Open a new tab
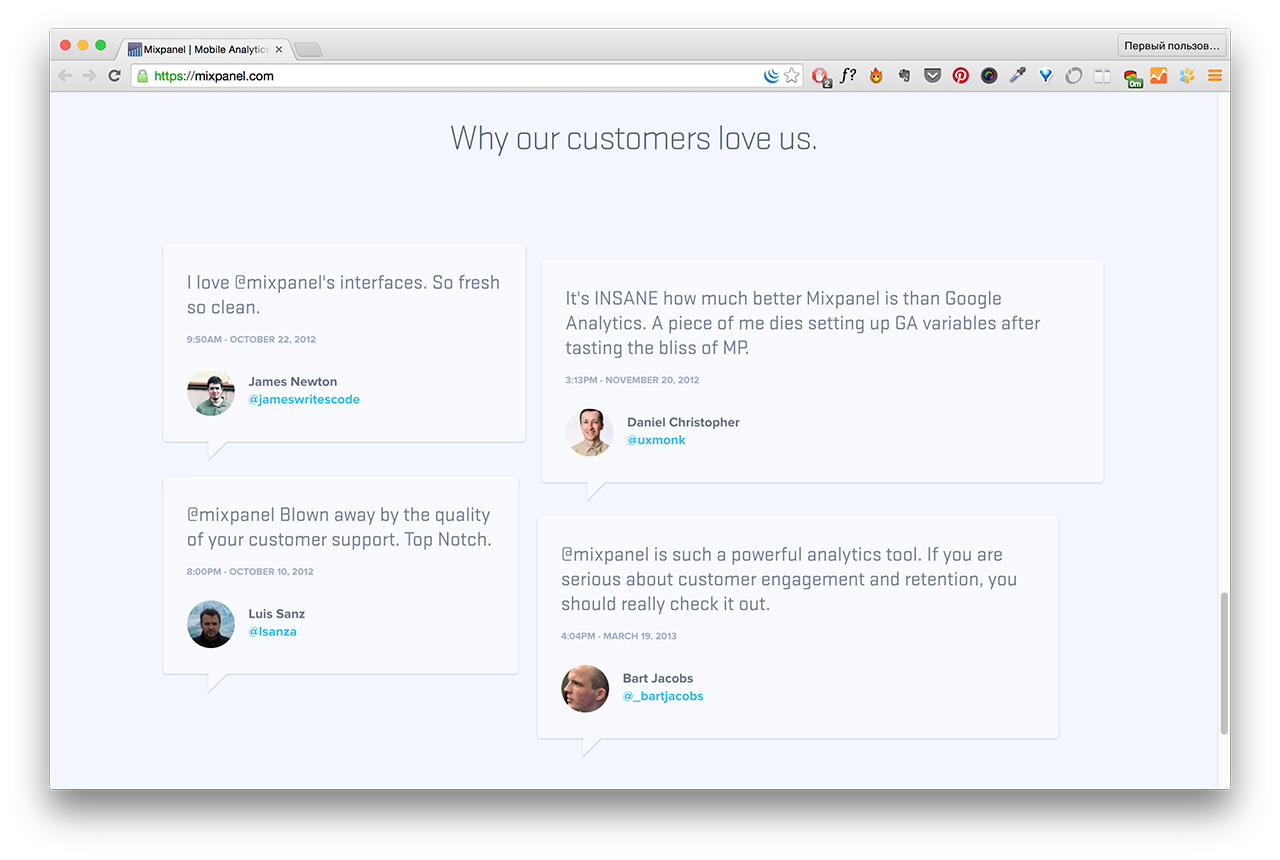The width and height of the screenshot is (1280, 860). (308, 49)
